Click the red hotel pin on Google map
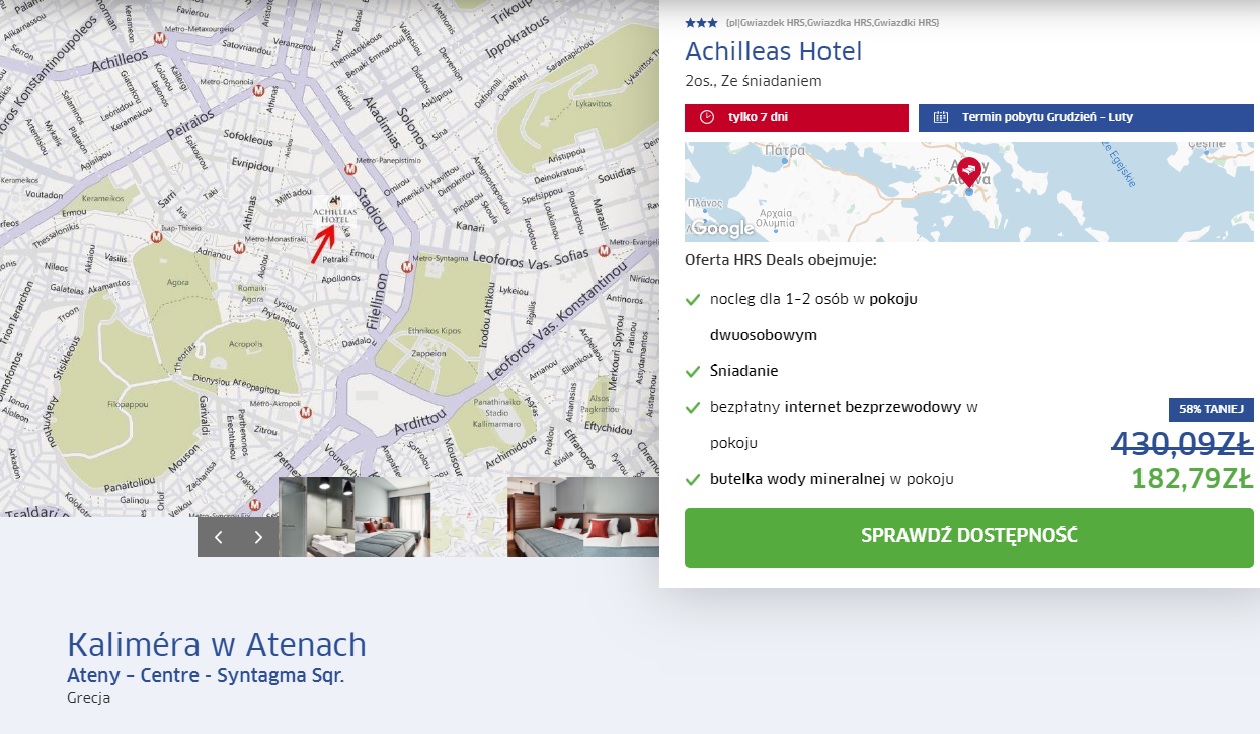This screenshot has width=1260, height=734. (968, 174)
